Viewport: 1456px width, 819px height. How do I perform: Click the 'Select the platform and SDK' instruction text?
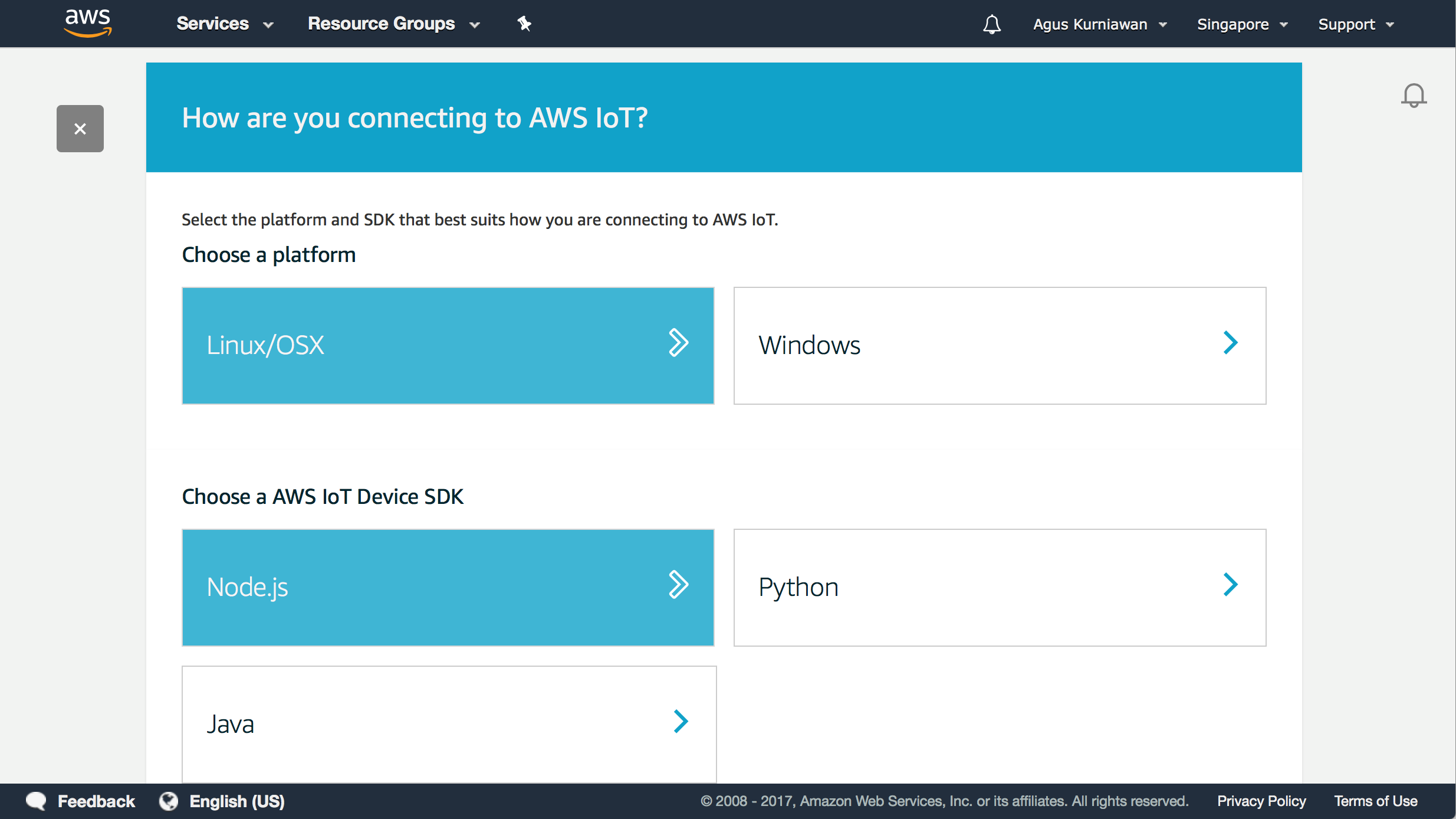click(480, 220)
